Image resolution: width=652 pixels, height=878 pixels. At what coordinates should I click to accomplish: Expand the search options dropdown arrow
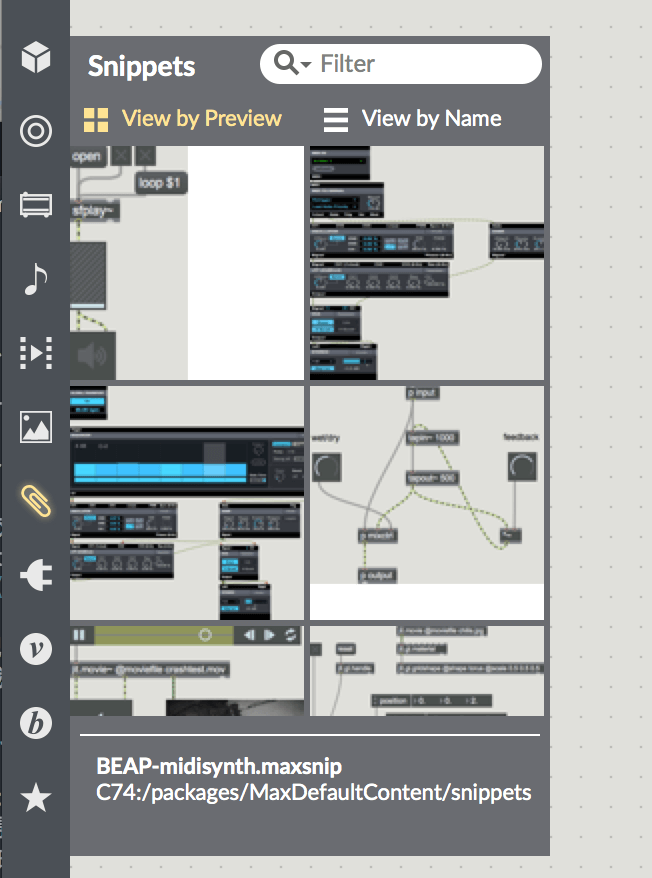(x=306, y=65)
